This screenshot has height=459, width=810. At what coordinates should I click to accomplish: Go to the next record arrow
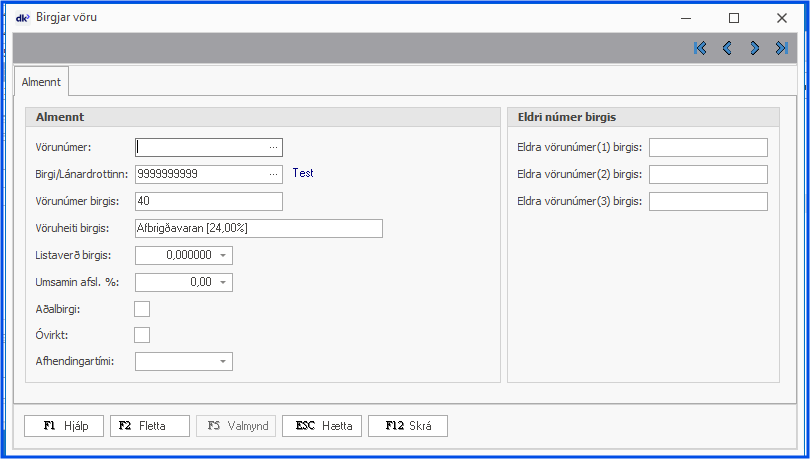click(754, 48)
